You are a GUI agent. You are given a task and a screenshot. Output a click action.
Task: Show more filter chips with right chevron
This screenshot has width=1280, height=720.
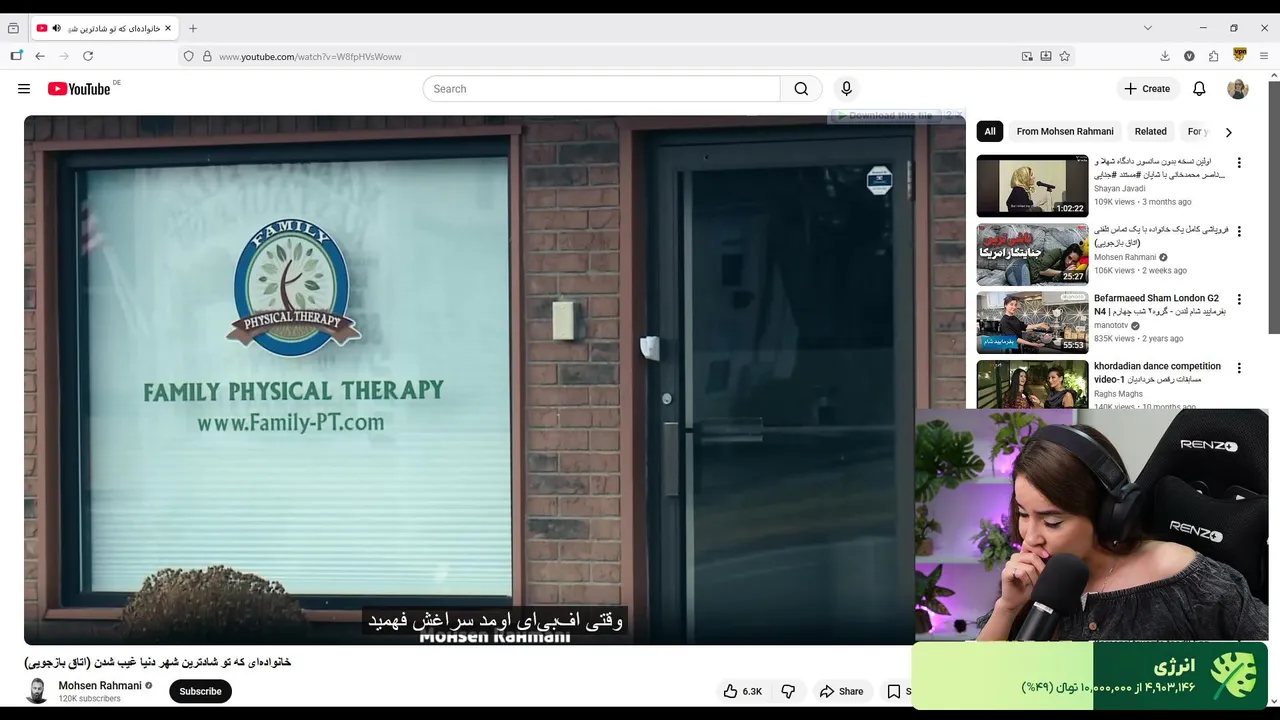click(1229, 132)
